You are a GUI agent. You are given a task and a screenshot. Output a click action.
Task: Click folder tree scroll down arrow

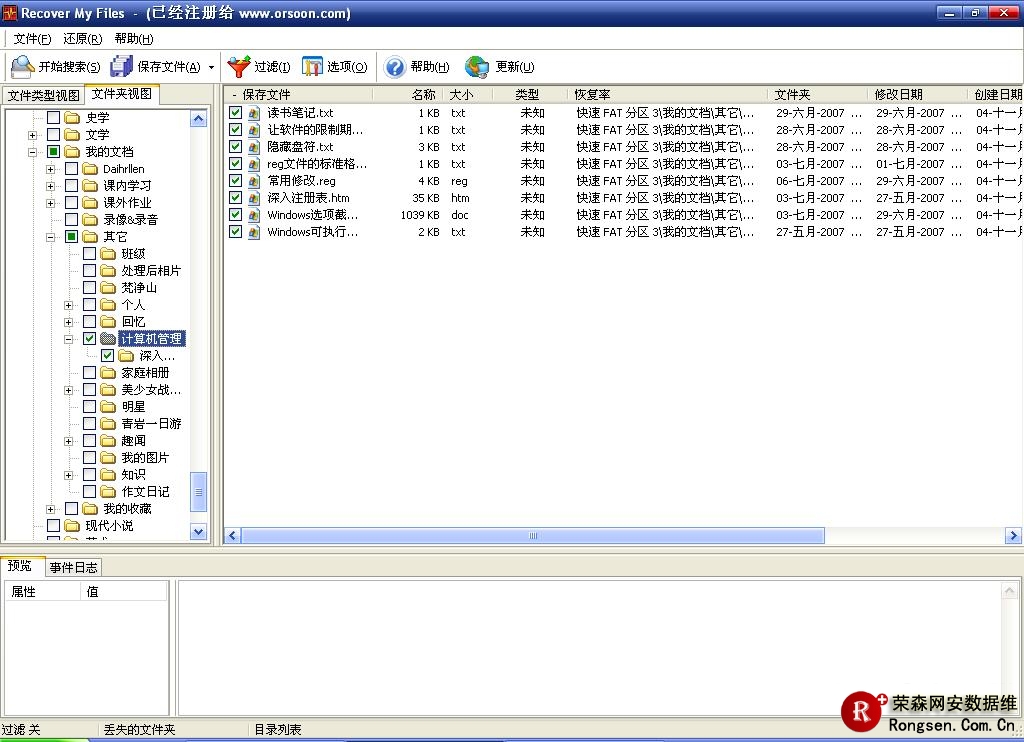[x=198, y=532]
